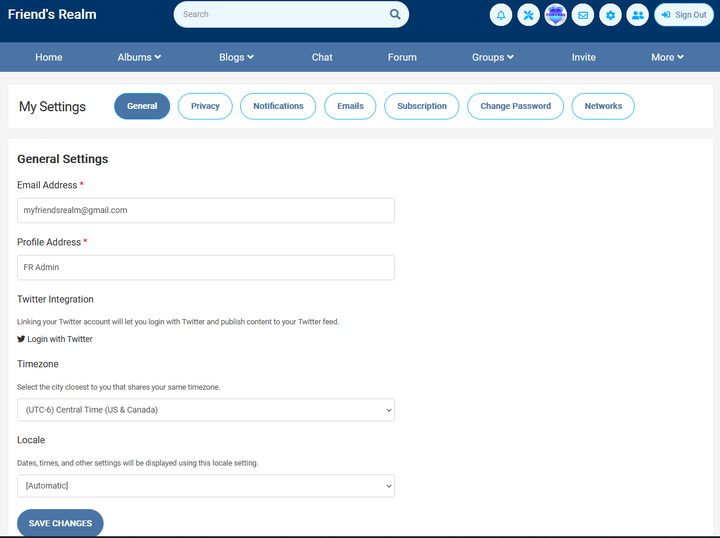Click the search magnifier icon
This screenshot has width=720, height=538.
coord(395,14)
